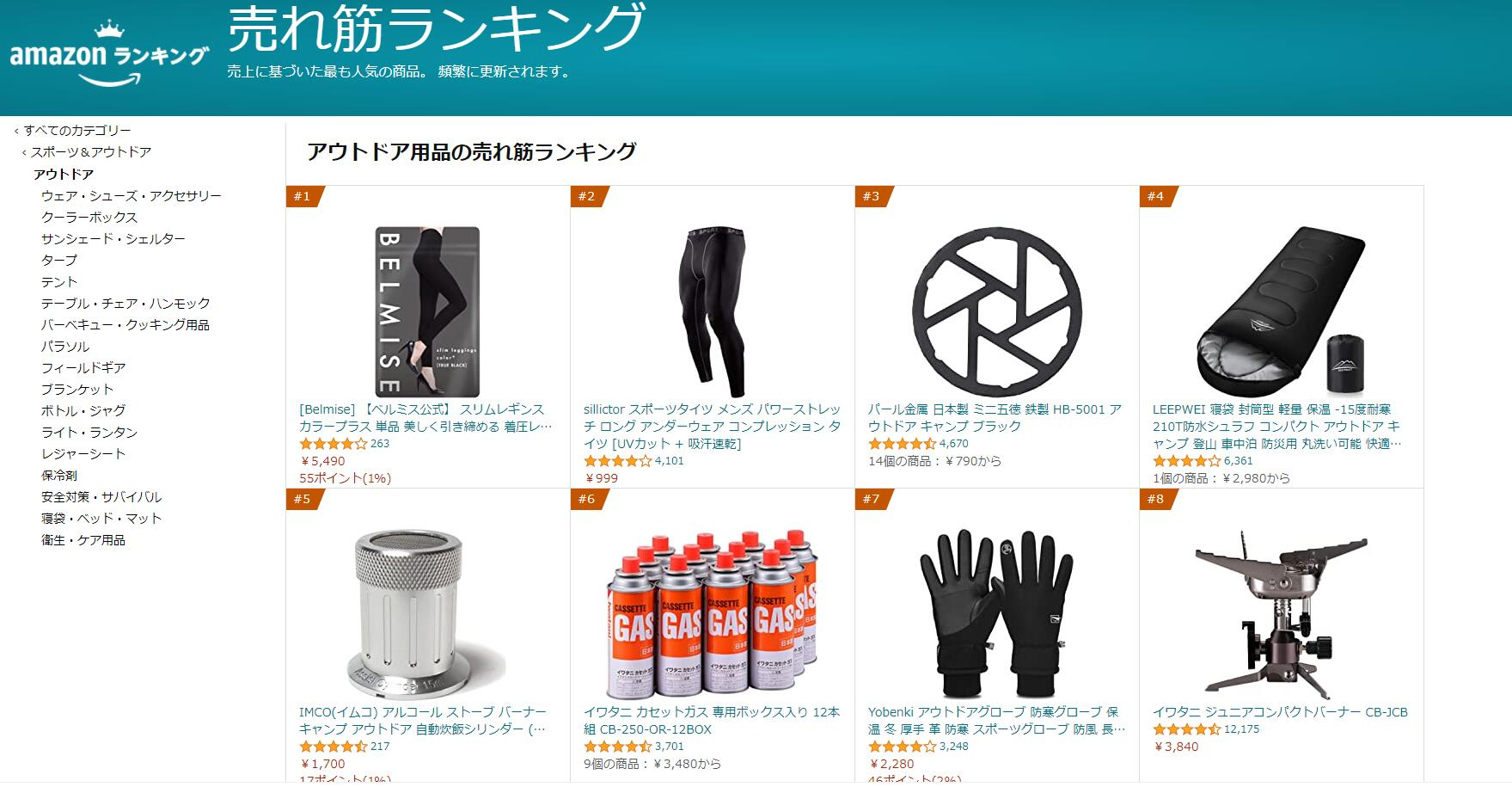This screenshot has width=1512, height=787.
Task: Open the バーベキュー・クッキング用品 category
Action: point(125,325)
